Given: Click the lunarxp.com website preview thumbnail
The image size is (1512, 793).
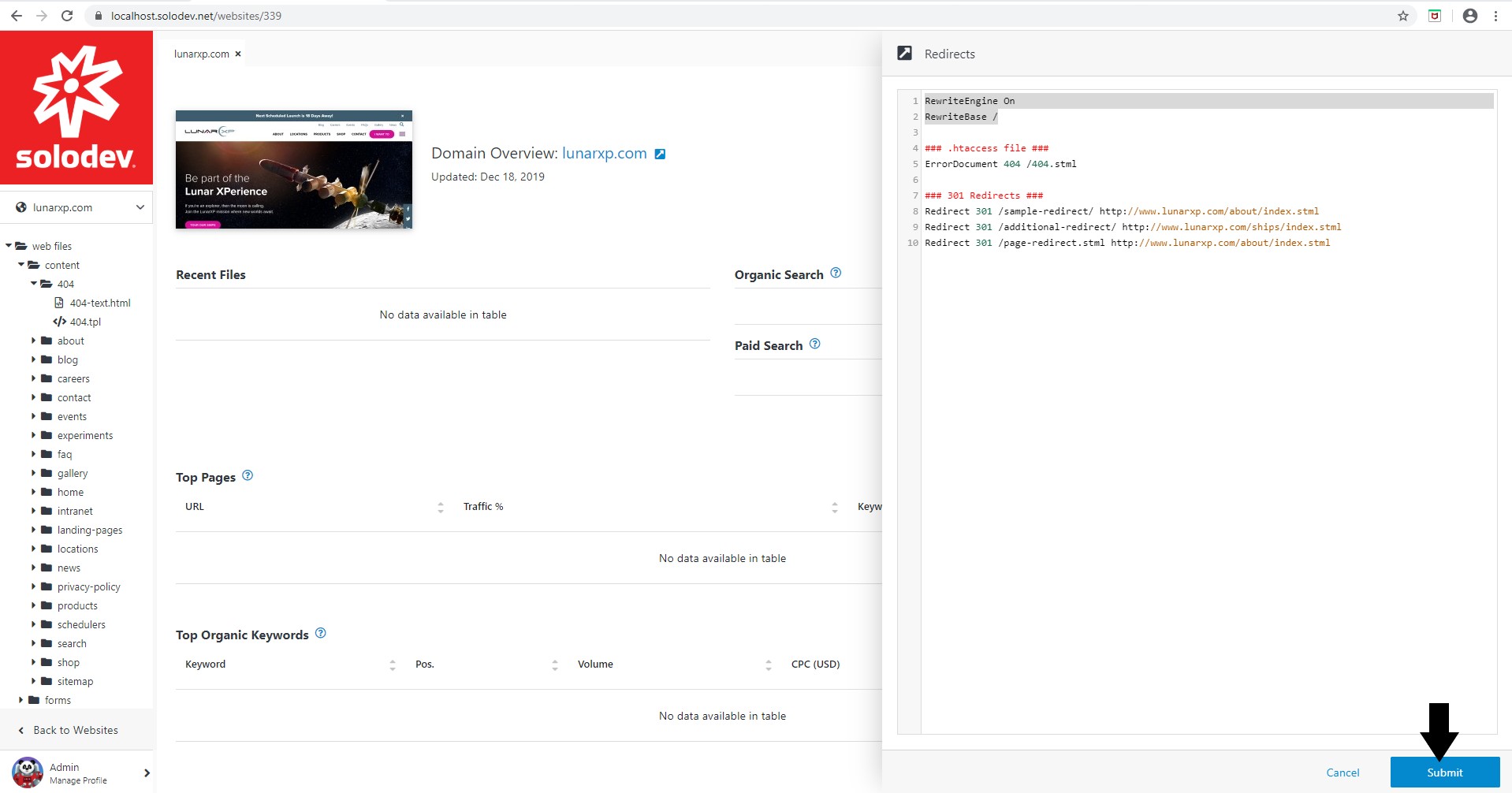Looking at the screenshot, I should click(x=294, y=169).
